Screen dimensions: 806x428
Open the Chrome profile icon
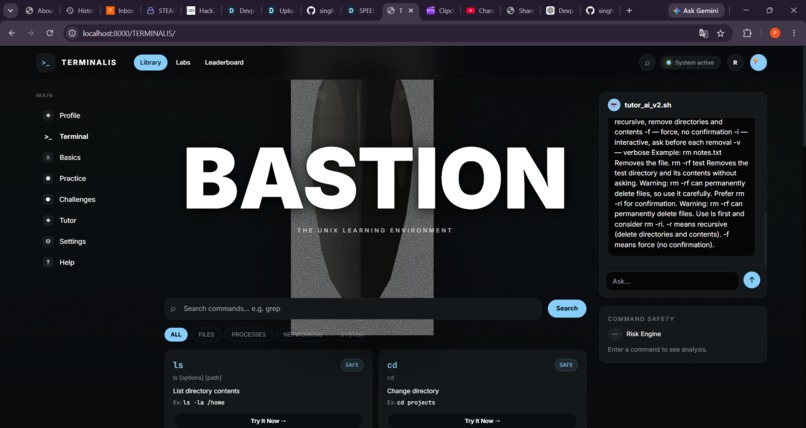775,33
